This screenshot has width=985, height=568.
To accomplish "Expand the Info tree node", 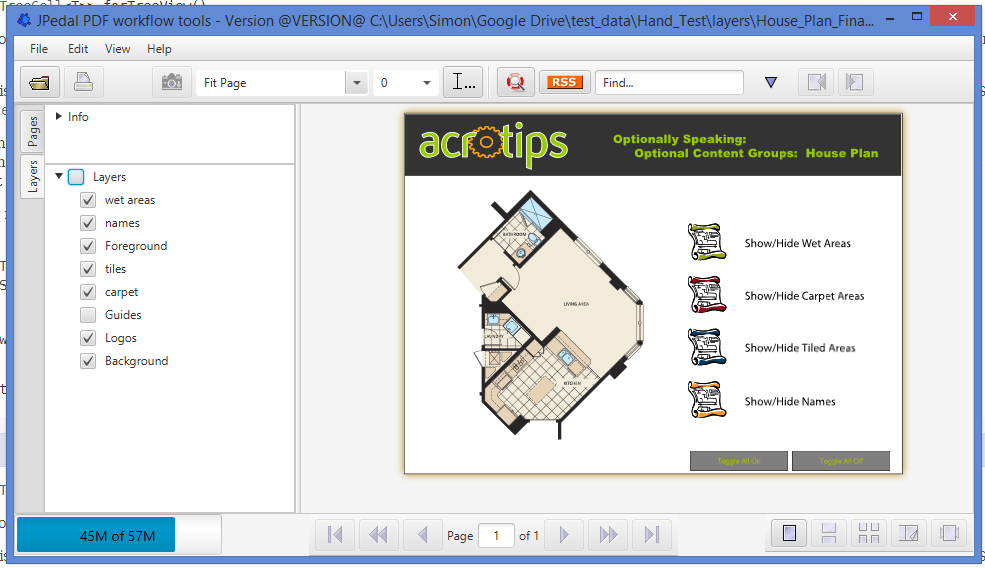I will tap(59, 117).
